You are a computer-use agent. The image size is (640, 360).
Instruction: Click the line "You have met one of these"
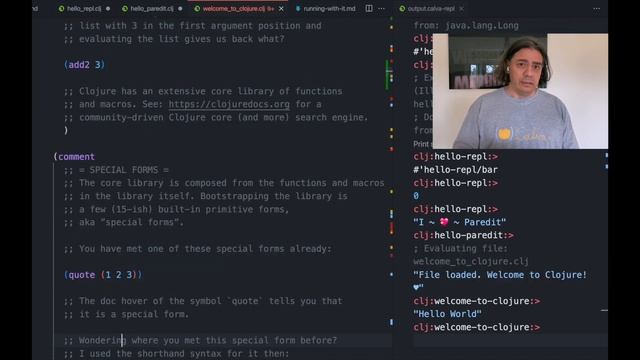pos(197,249)
